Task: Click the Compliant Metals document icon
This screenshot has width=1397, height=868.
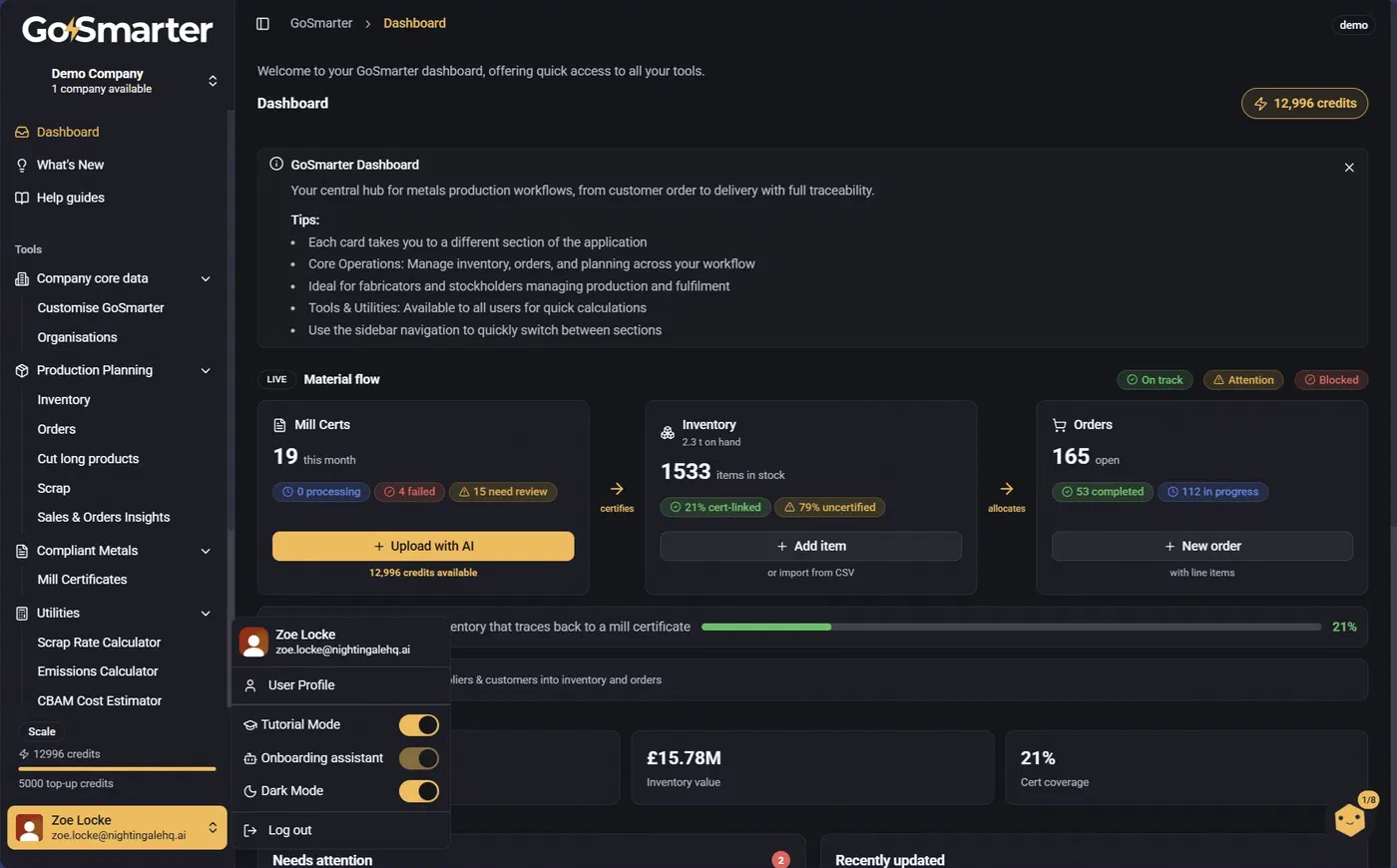Action: pyautogui.click(x=22, y=551)
